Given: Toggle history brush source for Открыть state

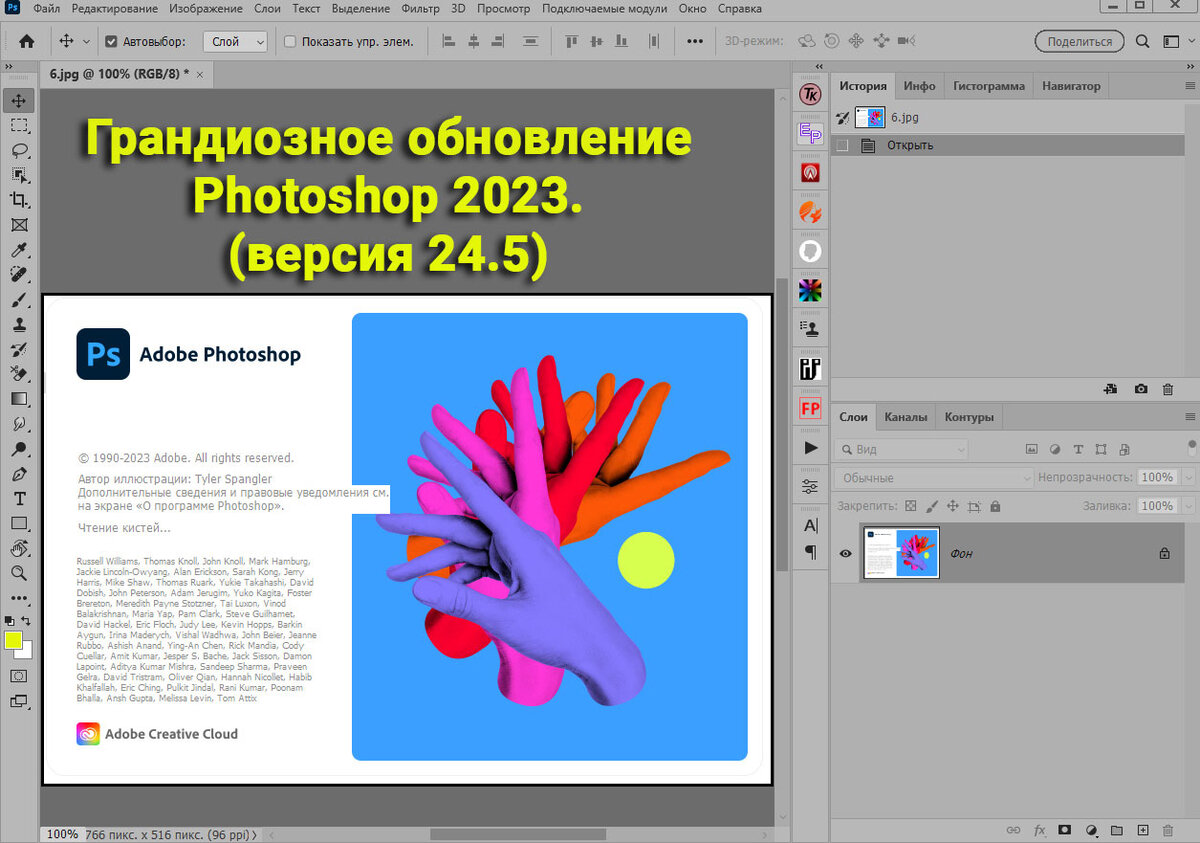Looking at the screenshot, I should tap(842, 145).
